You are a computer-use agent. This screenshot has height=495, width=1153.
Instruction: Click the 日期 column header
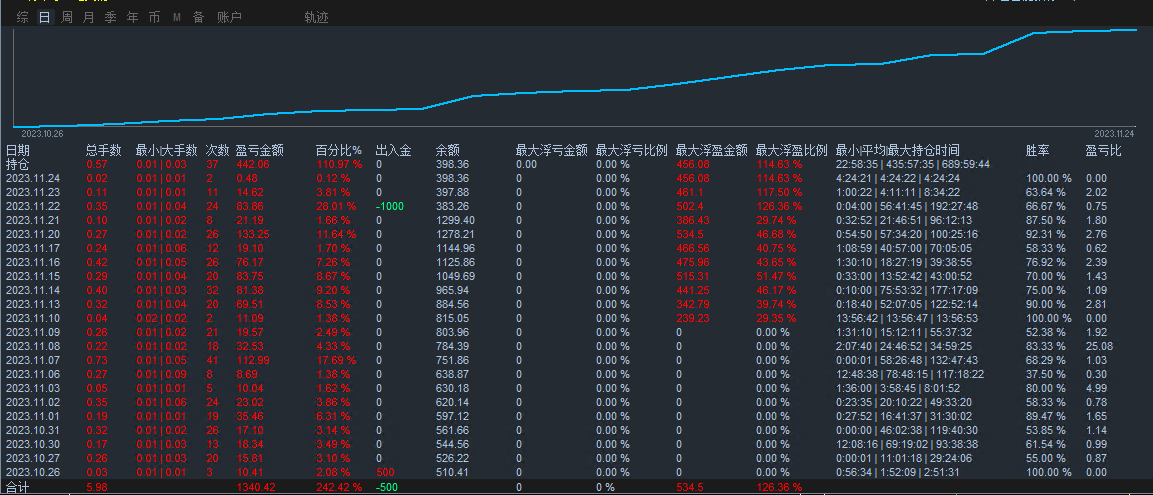coord(18,151)
